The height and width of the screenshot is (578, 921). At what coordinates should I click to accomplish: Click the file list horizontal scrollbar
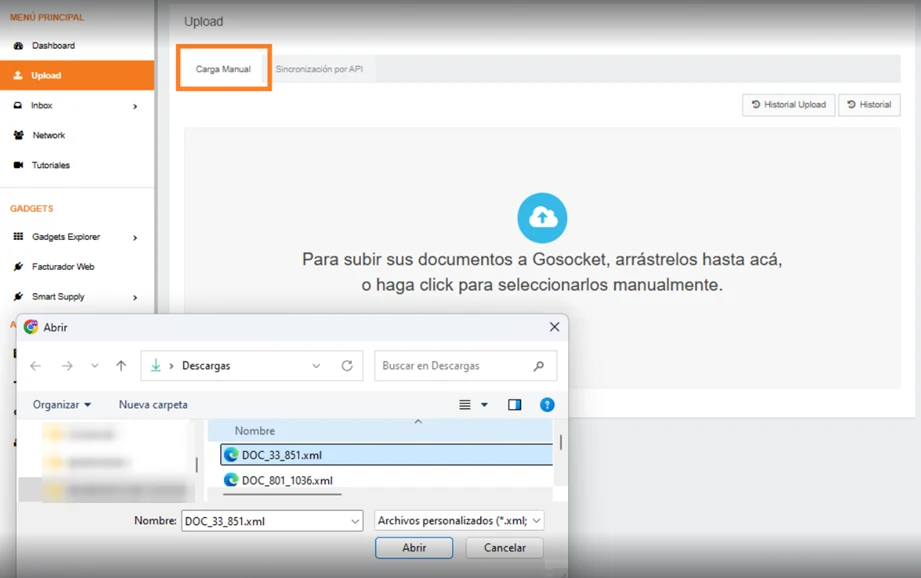(x=282, y=495)
